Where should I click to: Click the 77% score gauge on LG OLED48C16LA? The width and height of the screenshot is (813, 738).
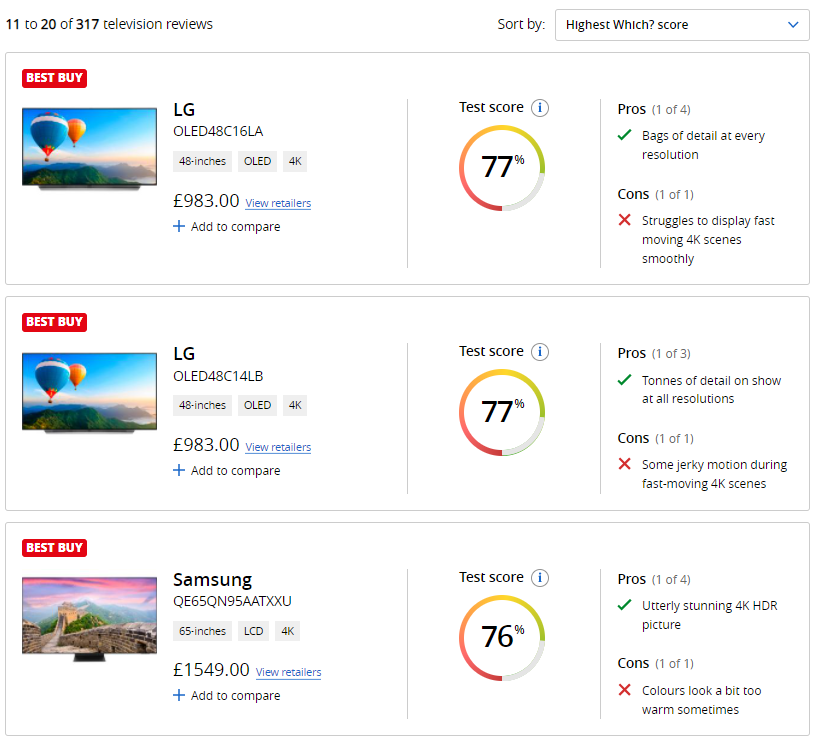pos(502,167)
